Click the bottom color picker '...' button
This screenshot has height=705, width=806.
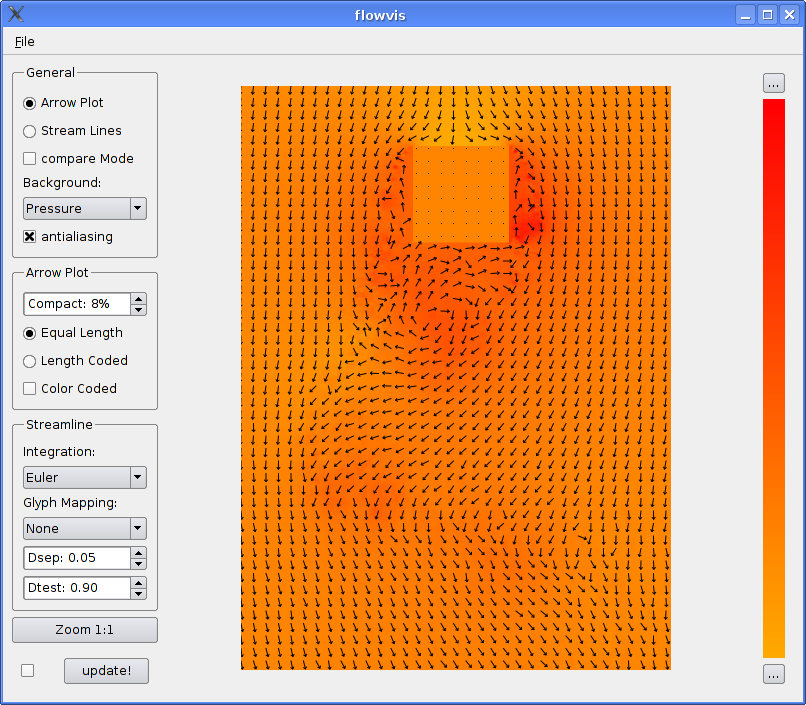pos(773,674)
